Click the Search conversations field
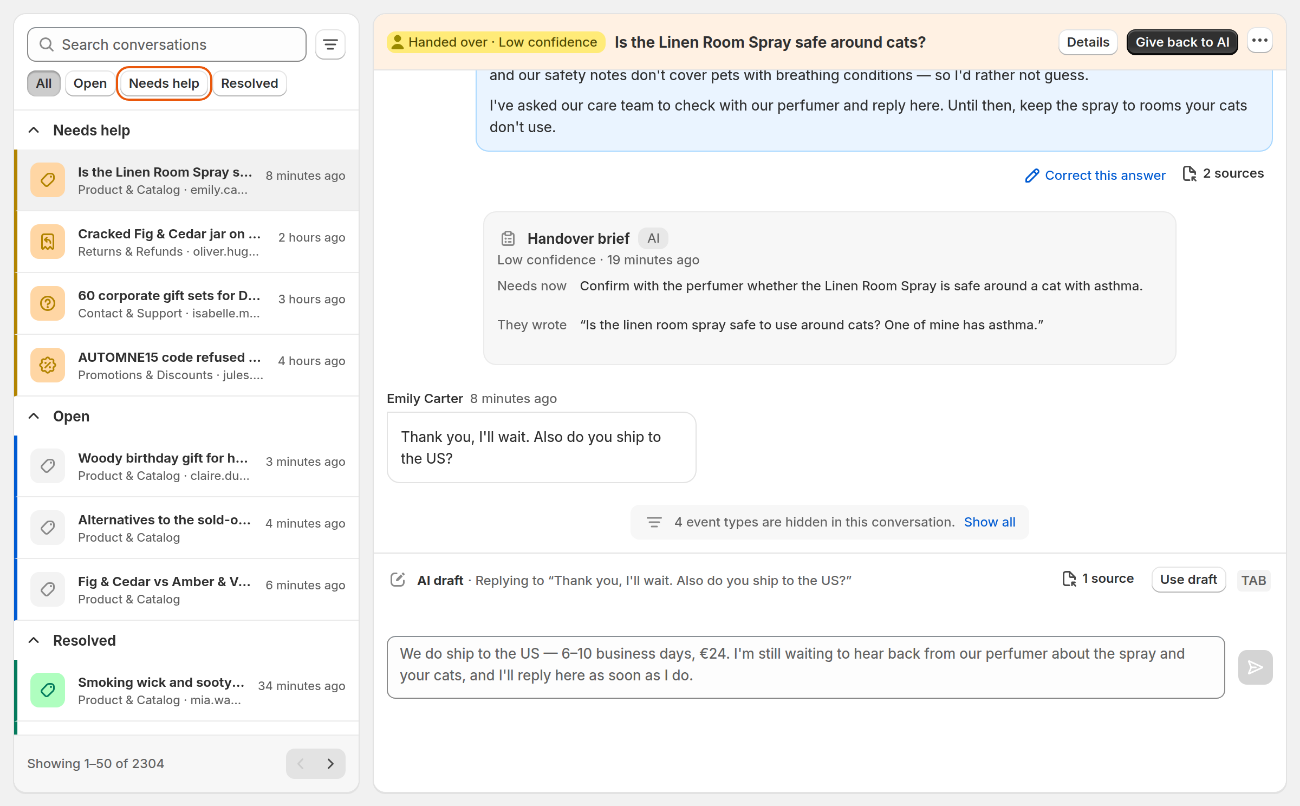 pyautogui.click(x=167, y=45)
